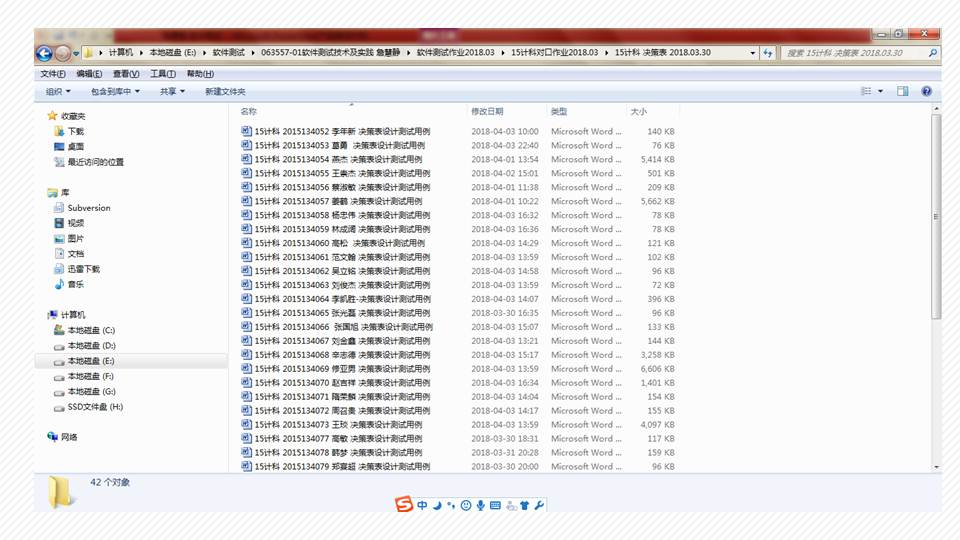Viewport: 960px width, 540px height.
Task: Open the 文件(F) menu
Action: coord(52,74)
